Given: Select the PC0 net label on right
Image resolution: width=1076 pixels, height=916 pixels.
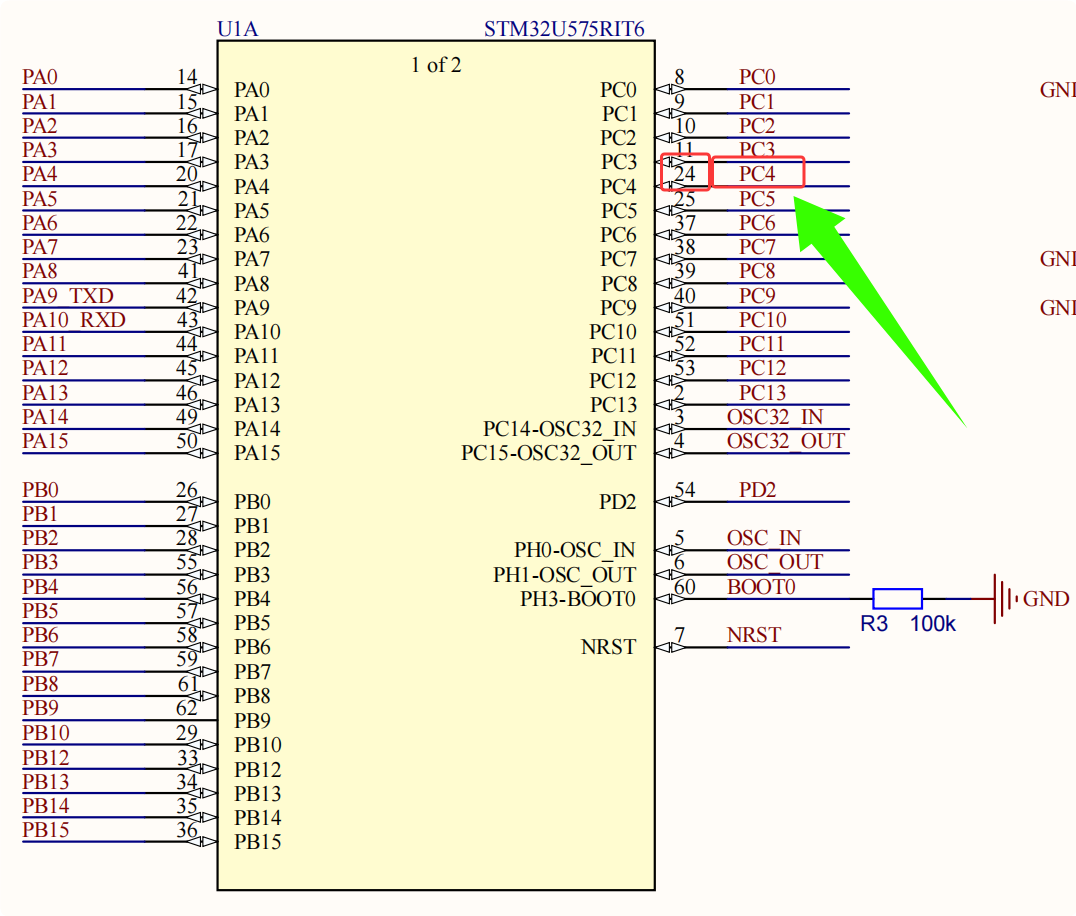Looking at the screenshot, I should [x=757, y=77].
